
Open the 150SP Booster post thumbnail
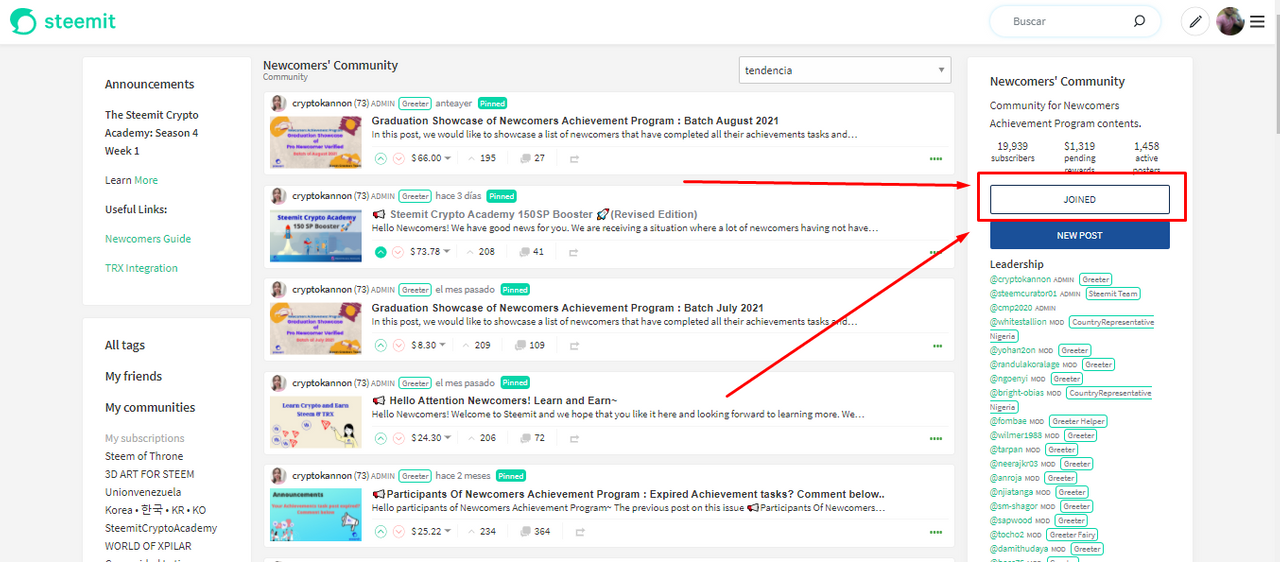315,236
